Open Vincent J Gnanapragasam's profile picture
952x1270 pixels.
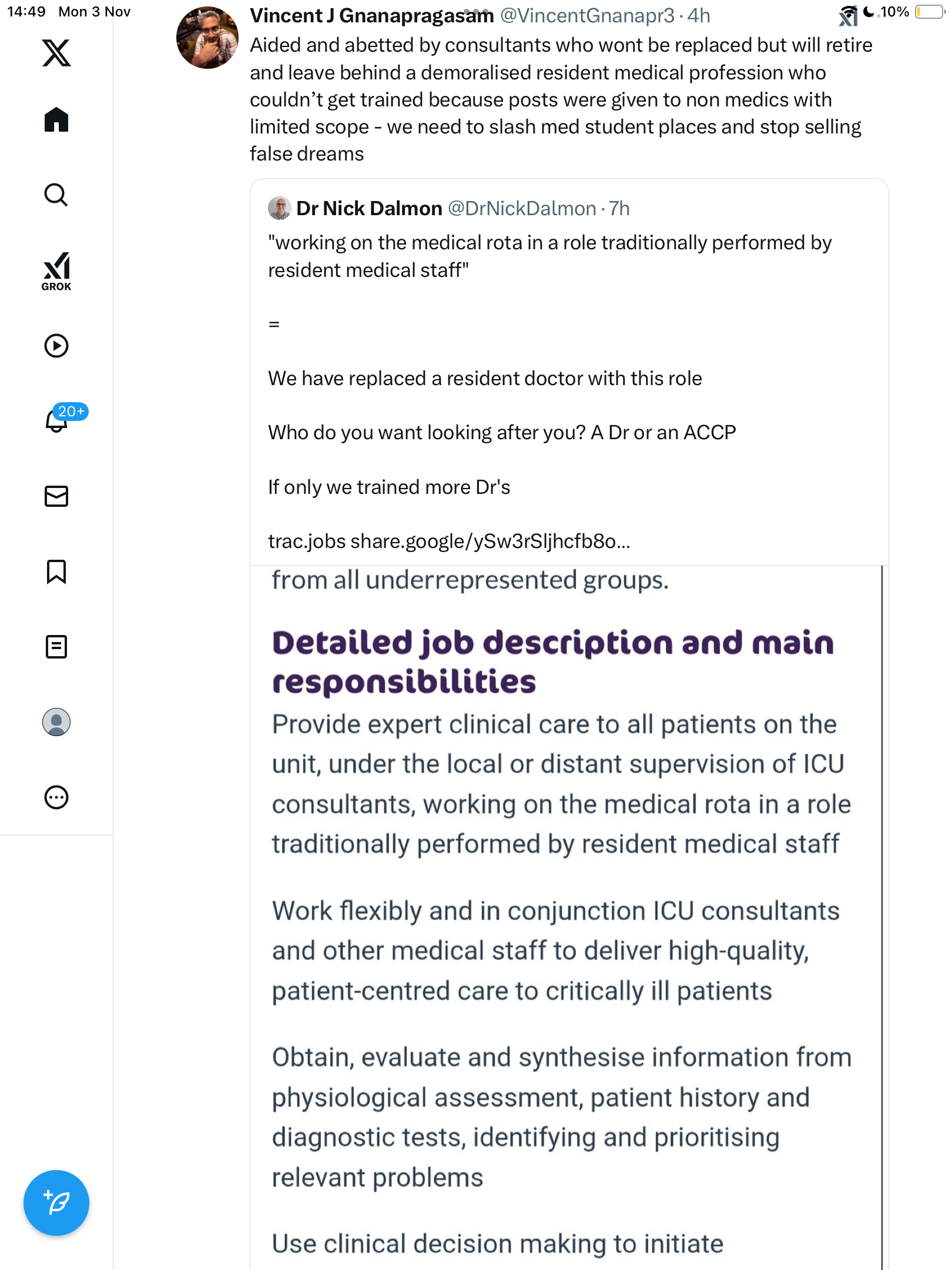click(207, 38)
